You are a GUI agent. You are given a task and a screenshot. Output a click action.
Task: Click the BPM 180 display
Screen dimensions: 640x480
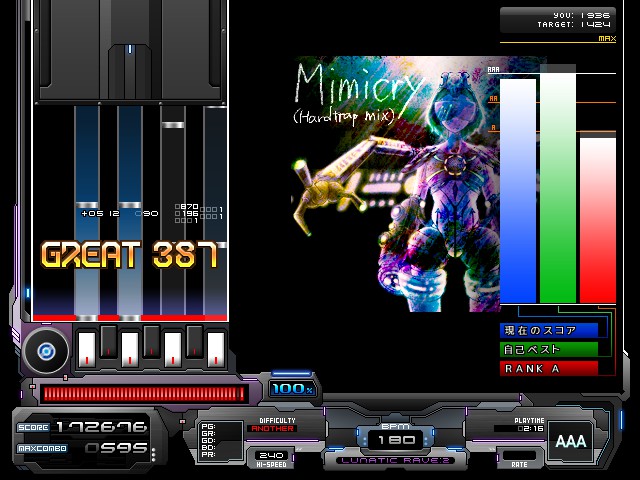pyautogui.click(x=396, y=440)
